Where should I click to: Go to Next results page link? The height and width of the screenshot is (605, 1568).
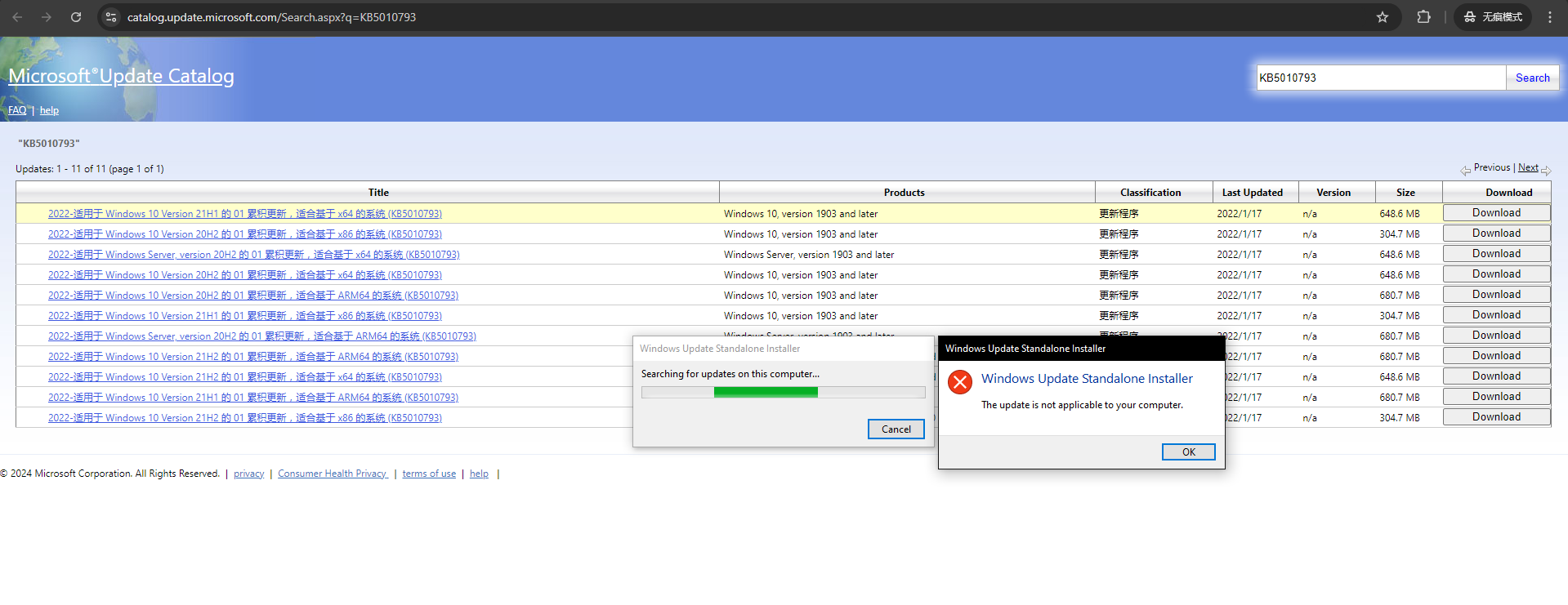click(x=1528, y=167)
